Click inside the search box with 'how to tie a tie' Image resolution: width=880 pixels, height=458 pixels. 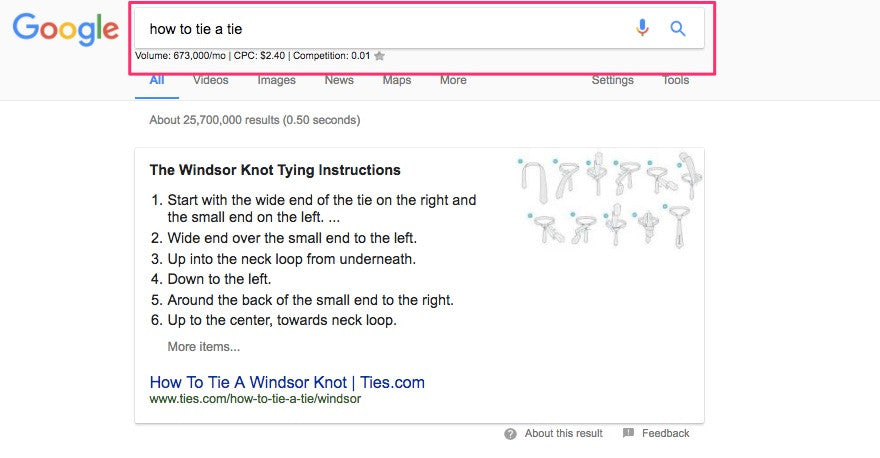pos(380,29)
